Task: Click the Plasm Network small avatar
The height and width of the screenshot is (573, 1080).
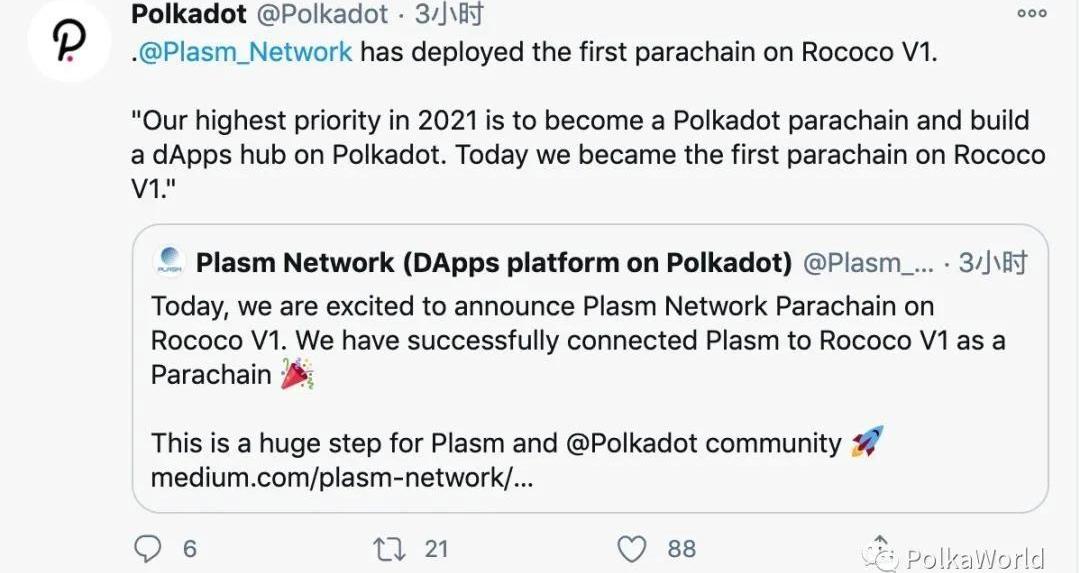Action: click(x=169, y=262)
